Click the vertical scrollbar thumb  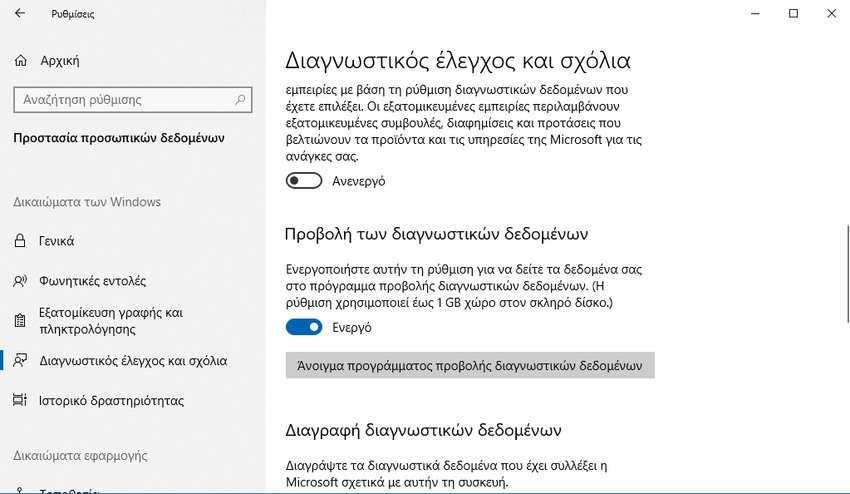[x=847, y=274]
